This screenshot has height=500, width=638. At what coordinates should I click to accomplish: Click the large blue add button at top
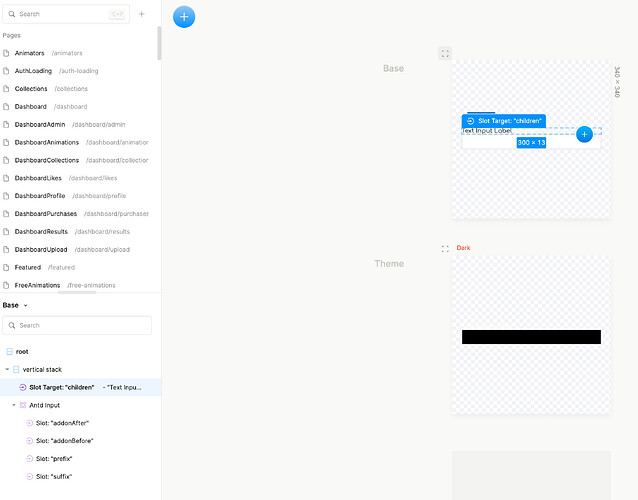184,17
